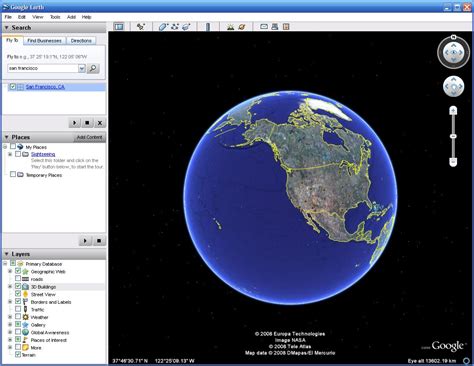The width and height of the screenshot is (474, 366).
Task: Open the File menu
Action: pos(8,17)
